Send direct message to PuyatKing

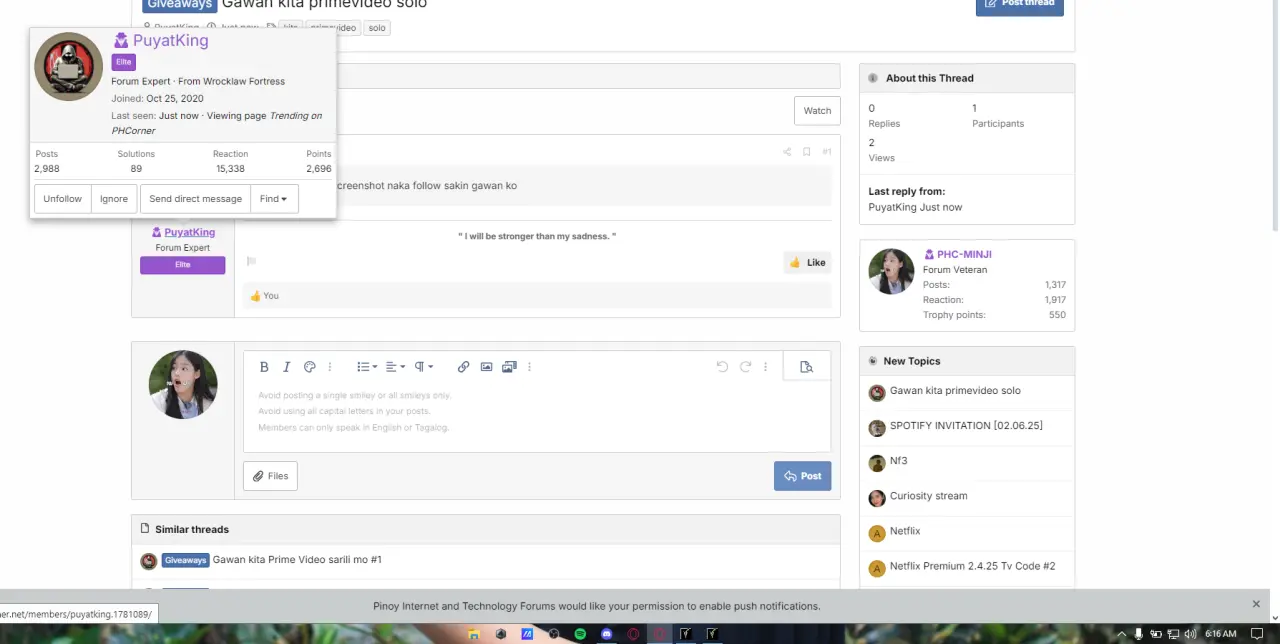[195, 199]
